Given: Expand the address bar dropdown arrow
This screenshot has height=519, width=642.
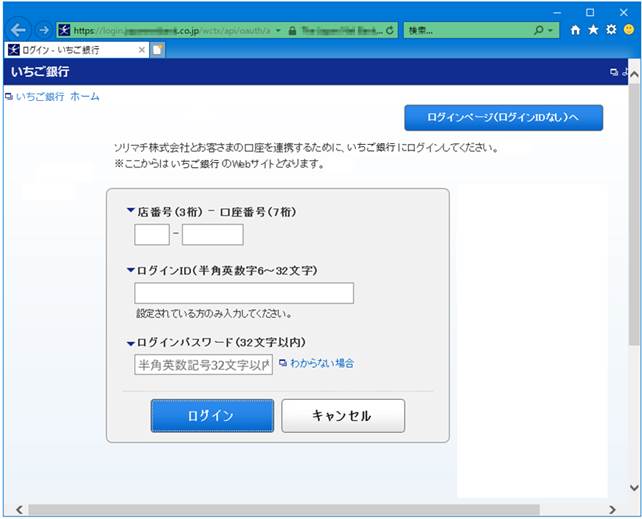Looking at the screenshot, I should 278,30.
